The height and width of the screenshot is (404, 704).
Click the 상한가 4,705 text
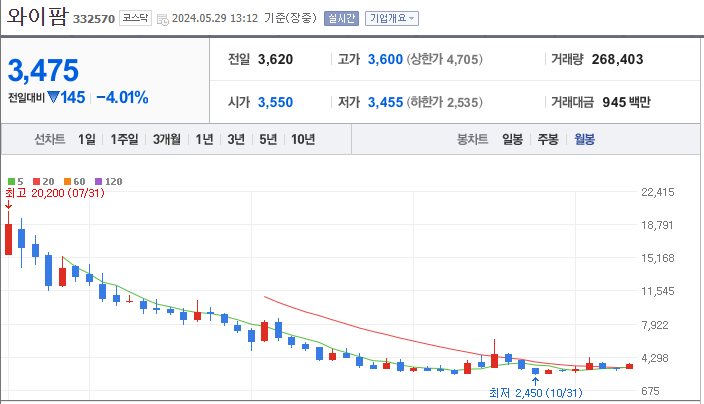pyautogui.click(x=444, y=59)
